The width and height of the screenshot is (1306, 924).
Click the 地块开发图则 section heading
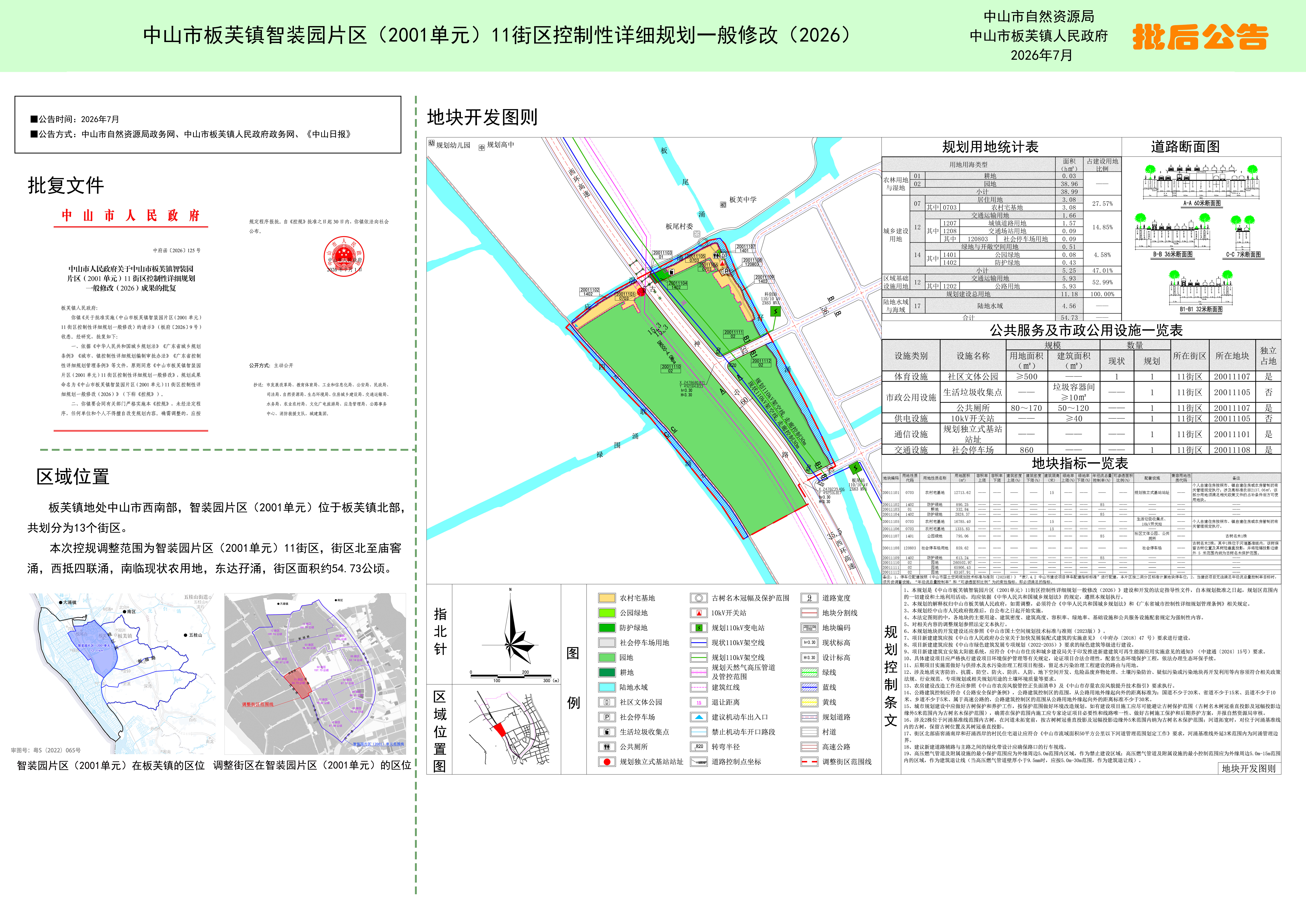(482, 117)
